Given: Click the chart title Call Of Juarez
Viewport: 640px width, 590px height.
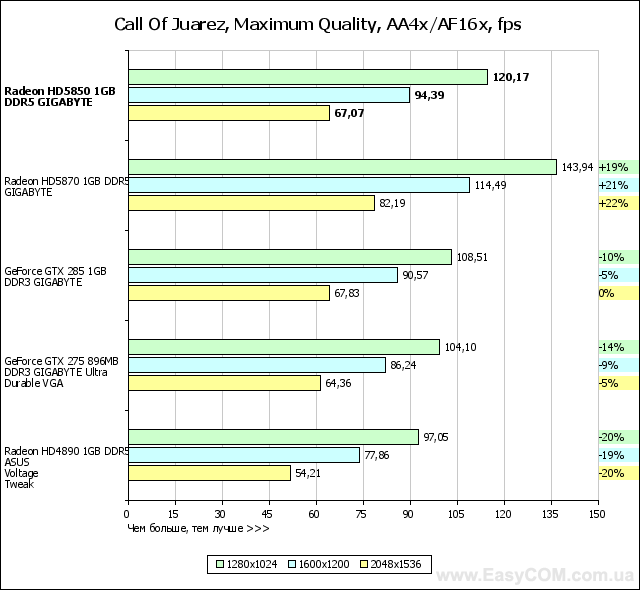Looking at the screenshot, I should pyautogui.click(x=318, y=24).
